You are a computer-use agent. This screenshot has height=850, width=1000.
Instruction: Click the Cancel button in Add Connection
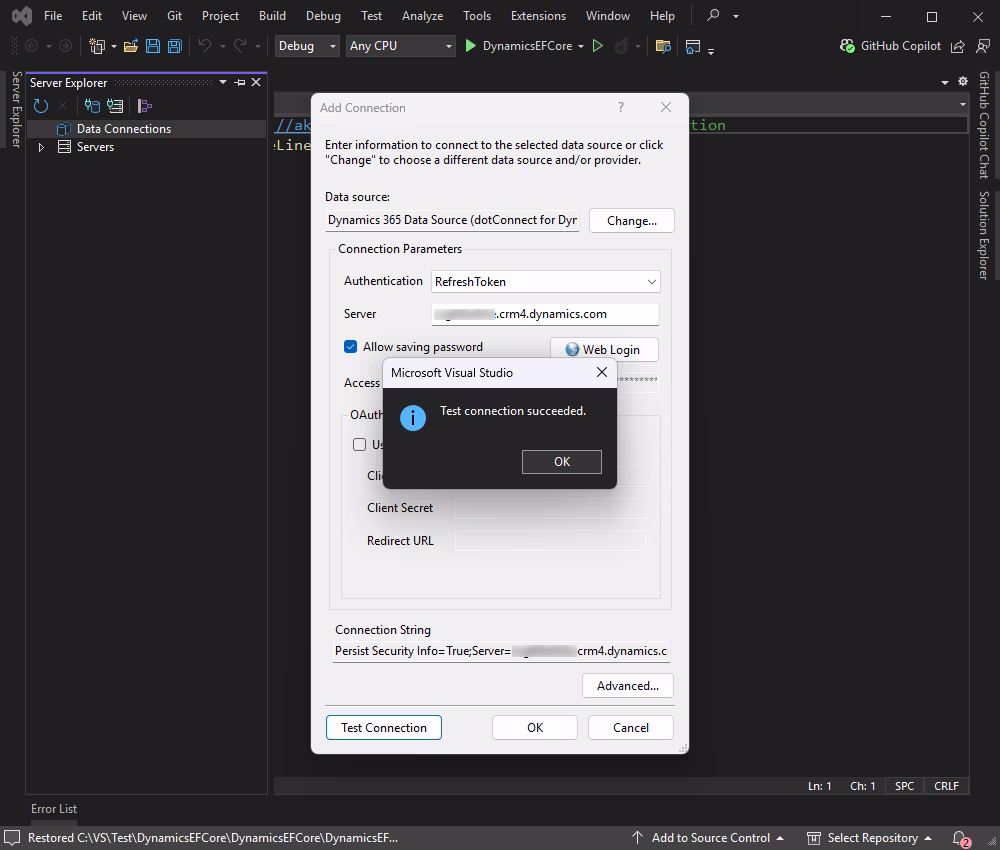[x=630, y=728]
